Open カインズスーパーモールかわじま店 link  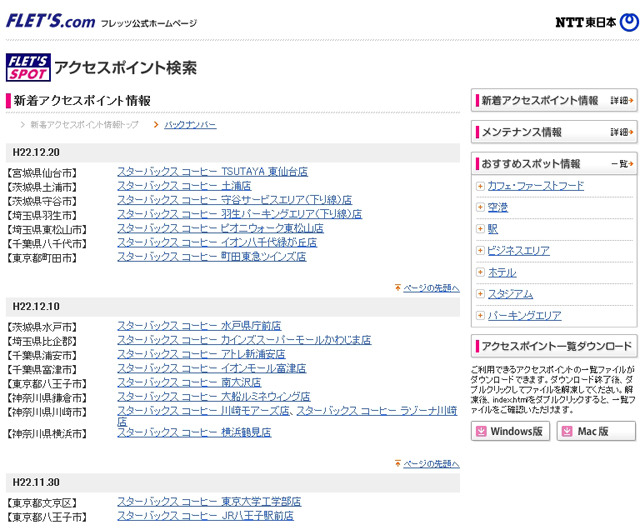[244, 340]
